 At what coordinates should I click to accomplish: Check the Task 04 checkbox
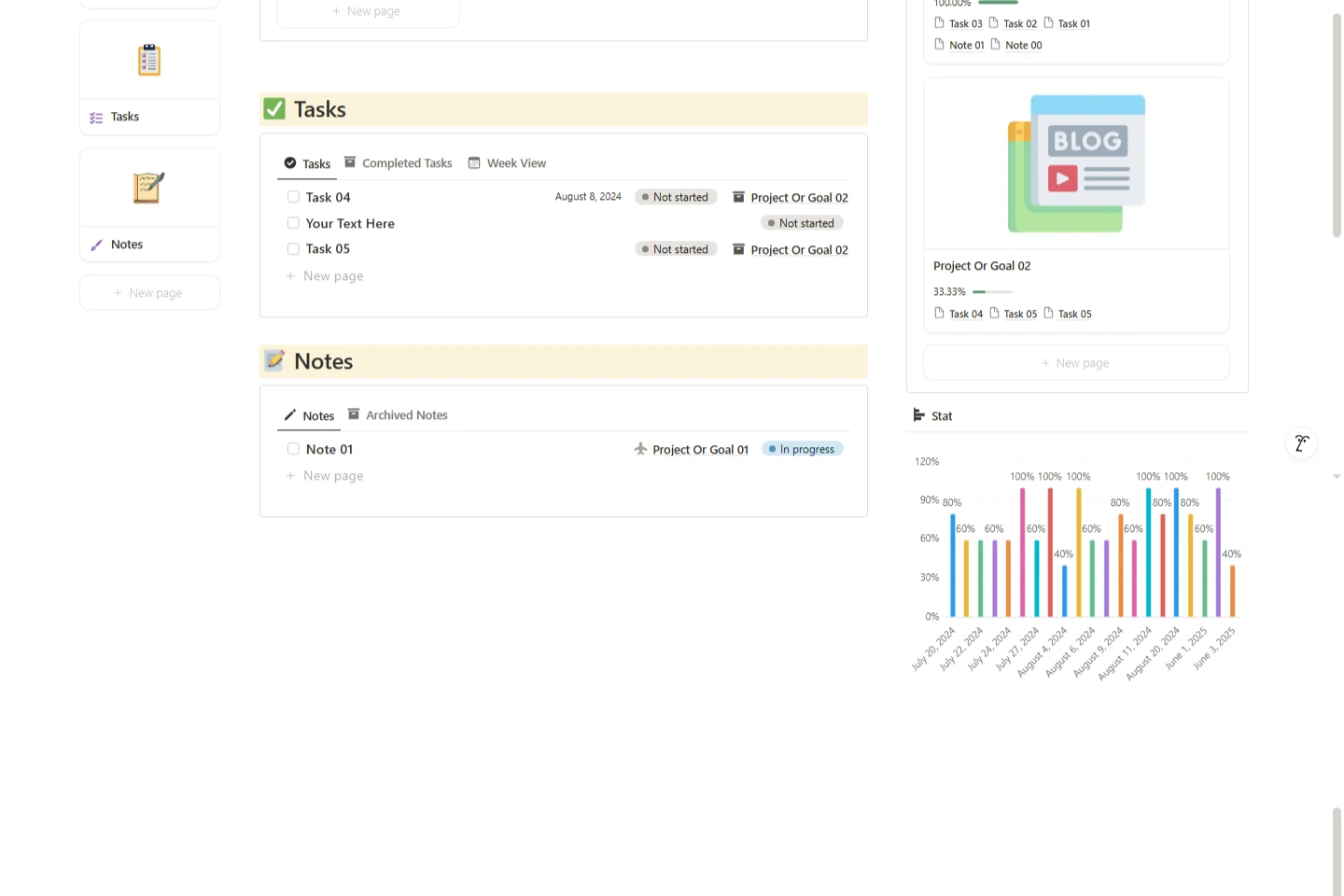click(293, 197)
